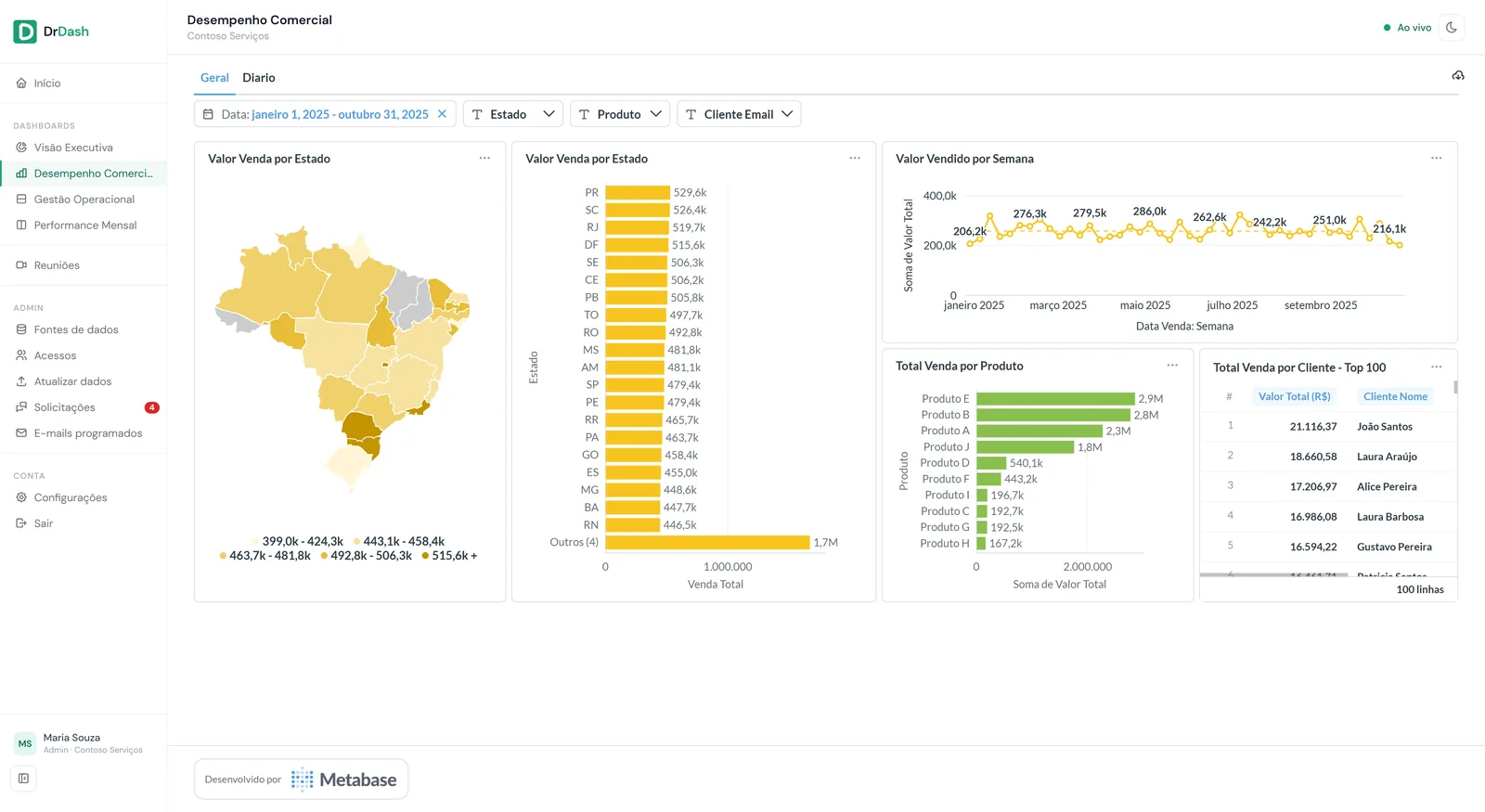Toggle legend item 463,7k - 481,8k

coord(265,556)
